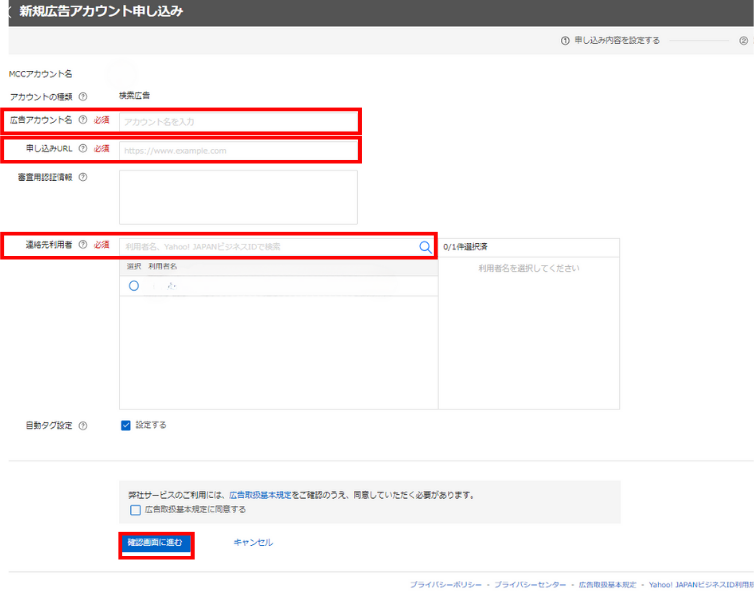
Task: Open プライバシーセンター footer link
Action: [x=530, y=584]
